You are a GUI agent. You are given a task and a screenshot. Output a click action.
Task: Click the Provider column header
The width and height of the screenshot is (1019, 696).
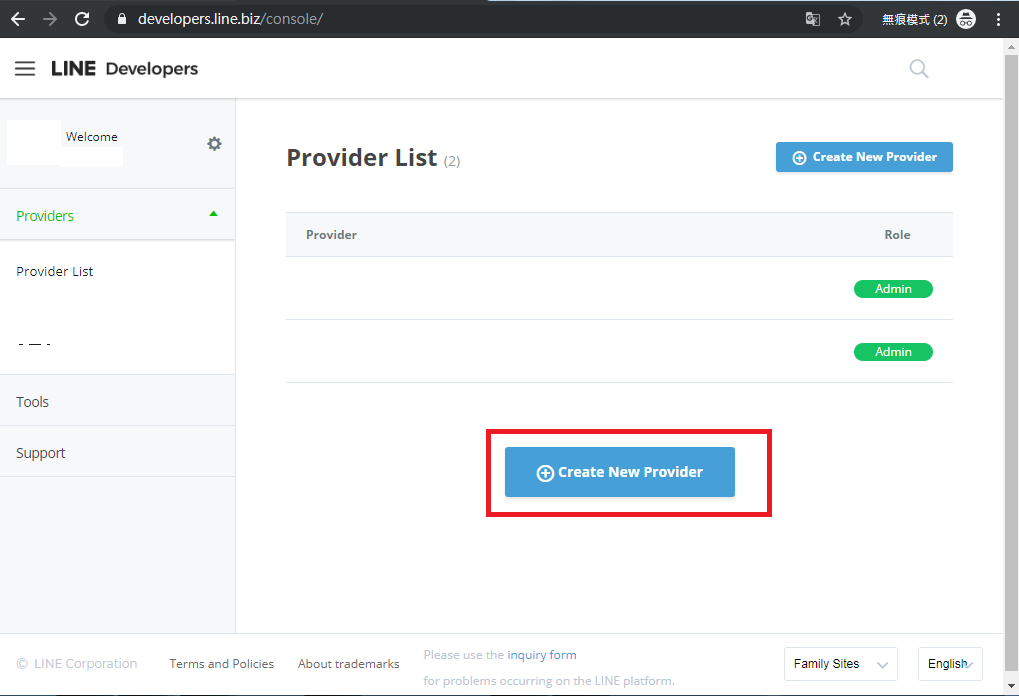point(331,235)
